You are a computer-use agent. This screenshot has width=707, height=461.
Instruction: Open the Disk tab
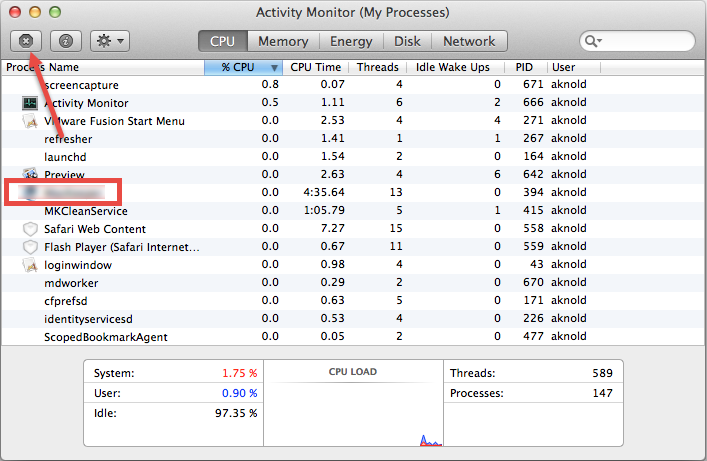click(407, 41)
